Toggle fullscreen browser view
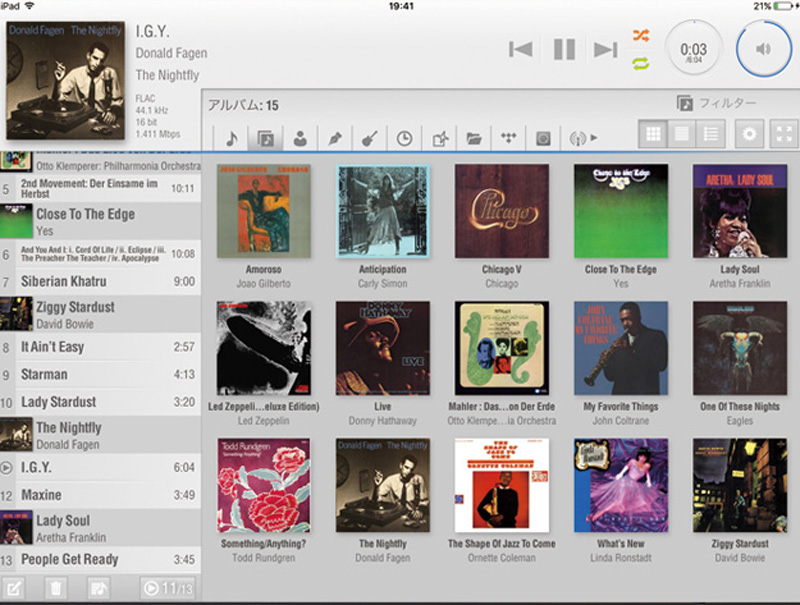The width and height of the screenshot is (800, 605). [784, 134]
